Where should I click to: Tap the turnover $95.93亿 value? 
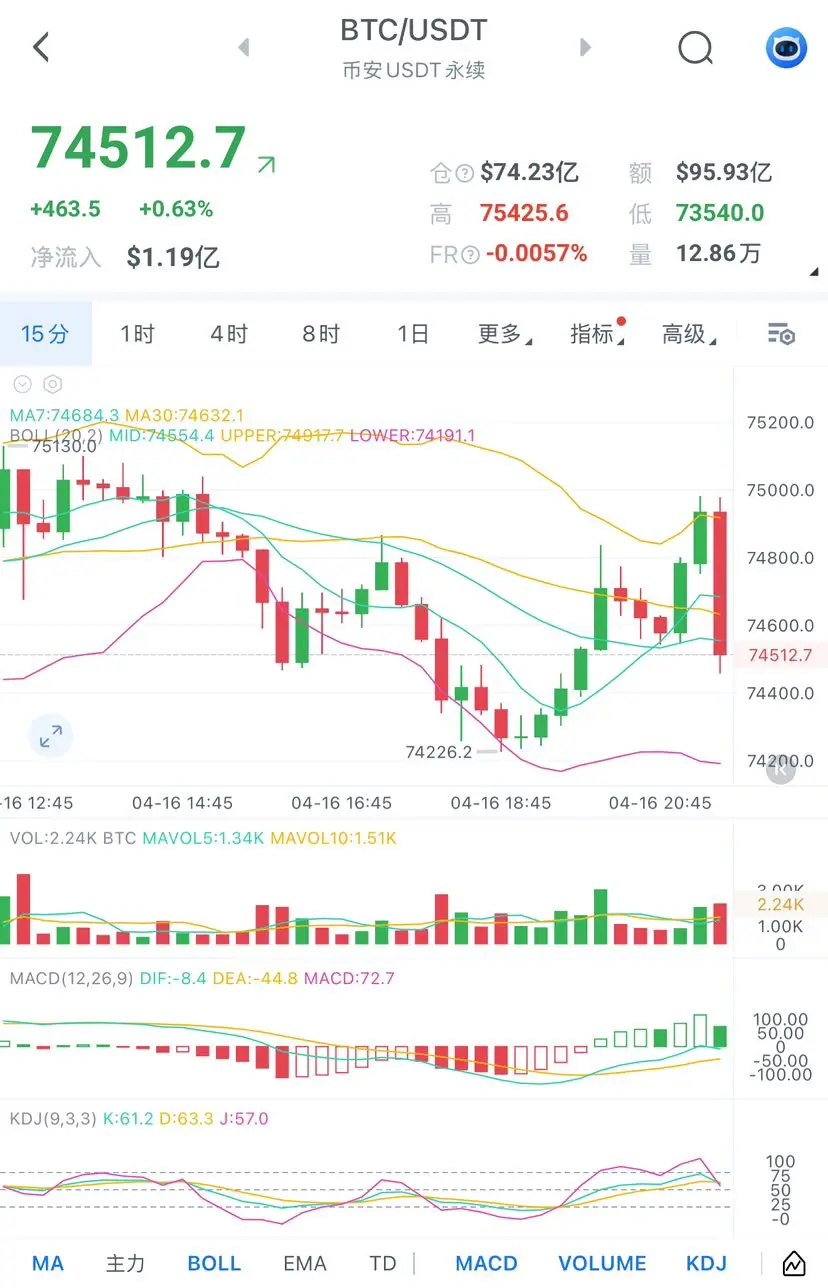[x=724, y=173]
